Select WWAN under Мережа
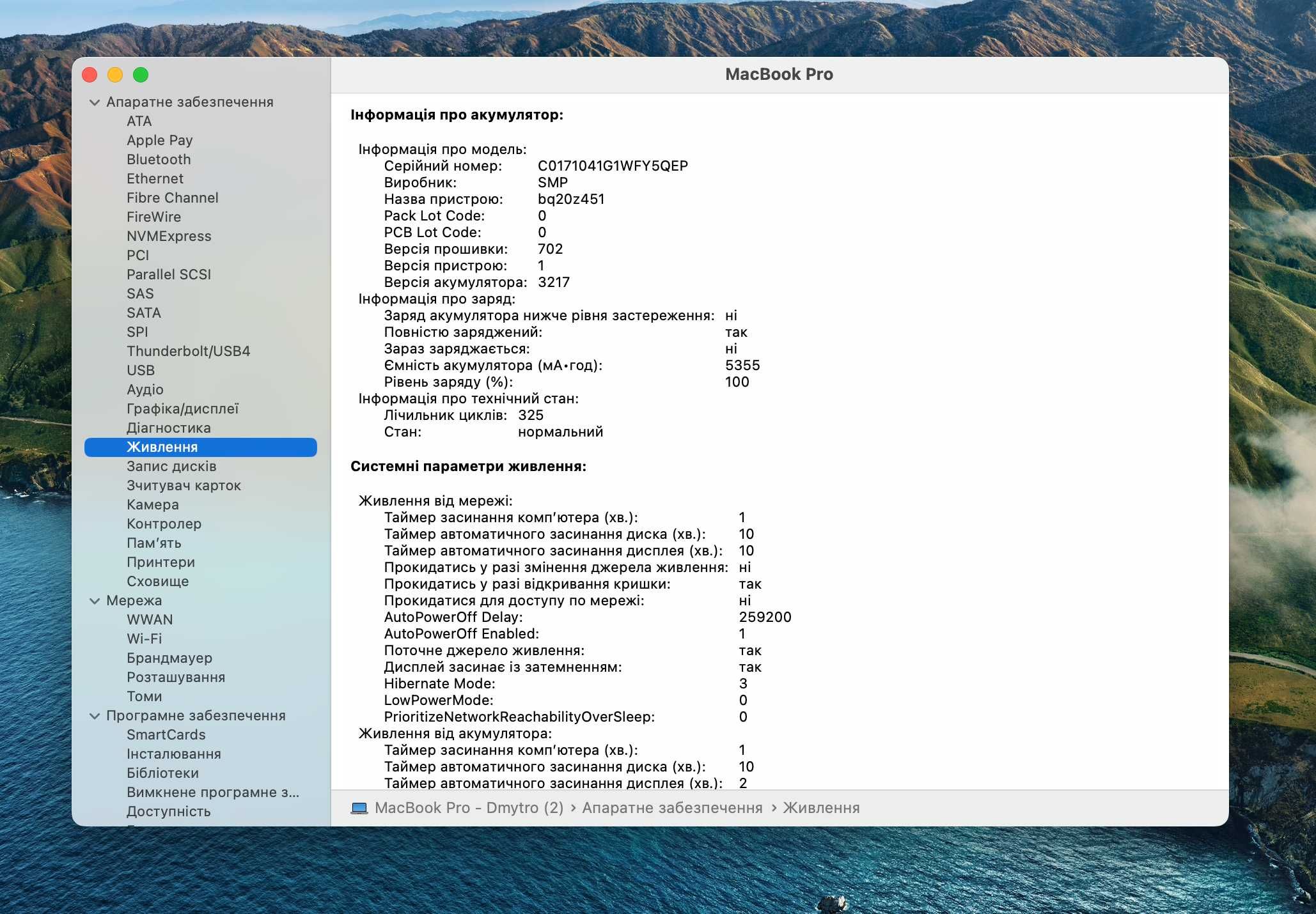1316x914 pixels. tap(150, 620)
